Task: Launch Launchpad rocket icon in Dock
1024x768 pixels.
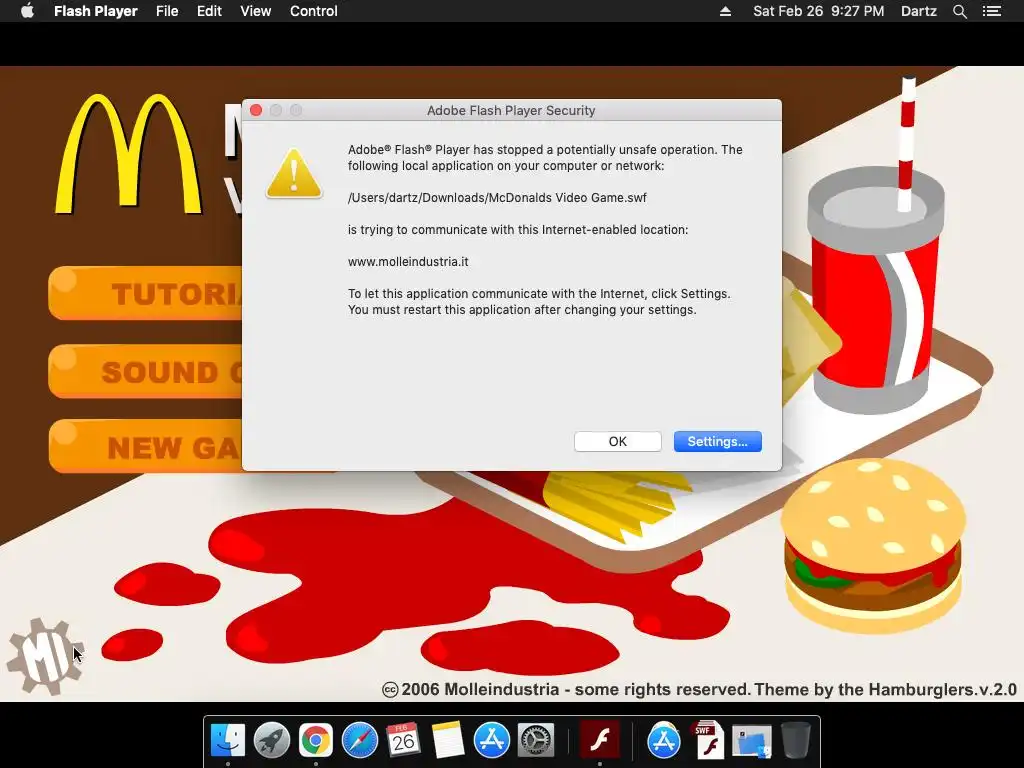Action: point(272,741)
